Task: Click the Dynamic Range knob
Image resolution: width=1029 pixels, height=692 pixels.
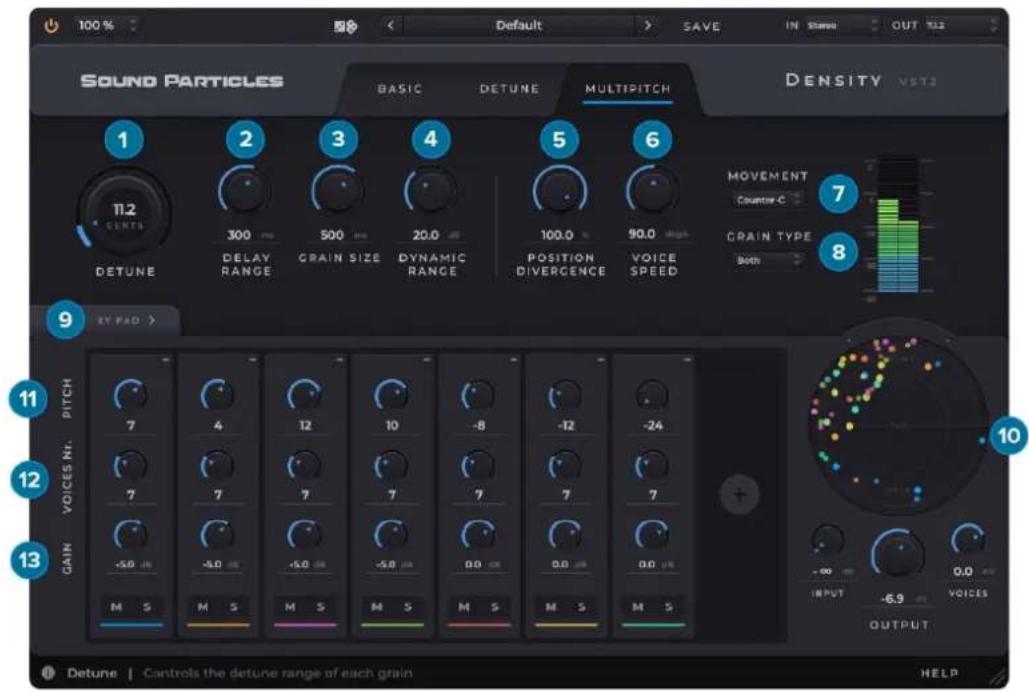Action: click(430, 190)
